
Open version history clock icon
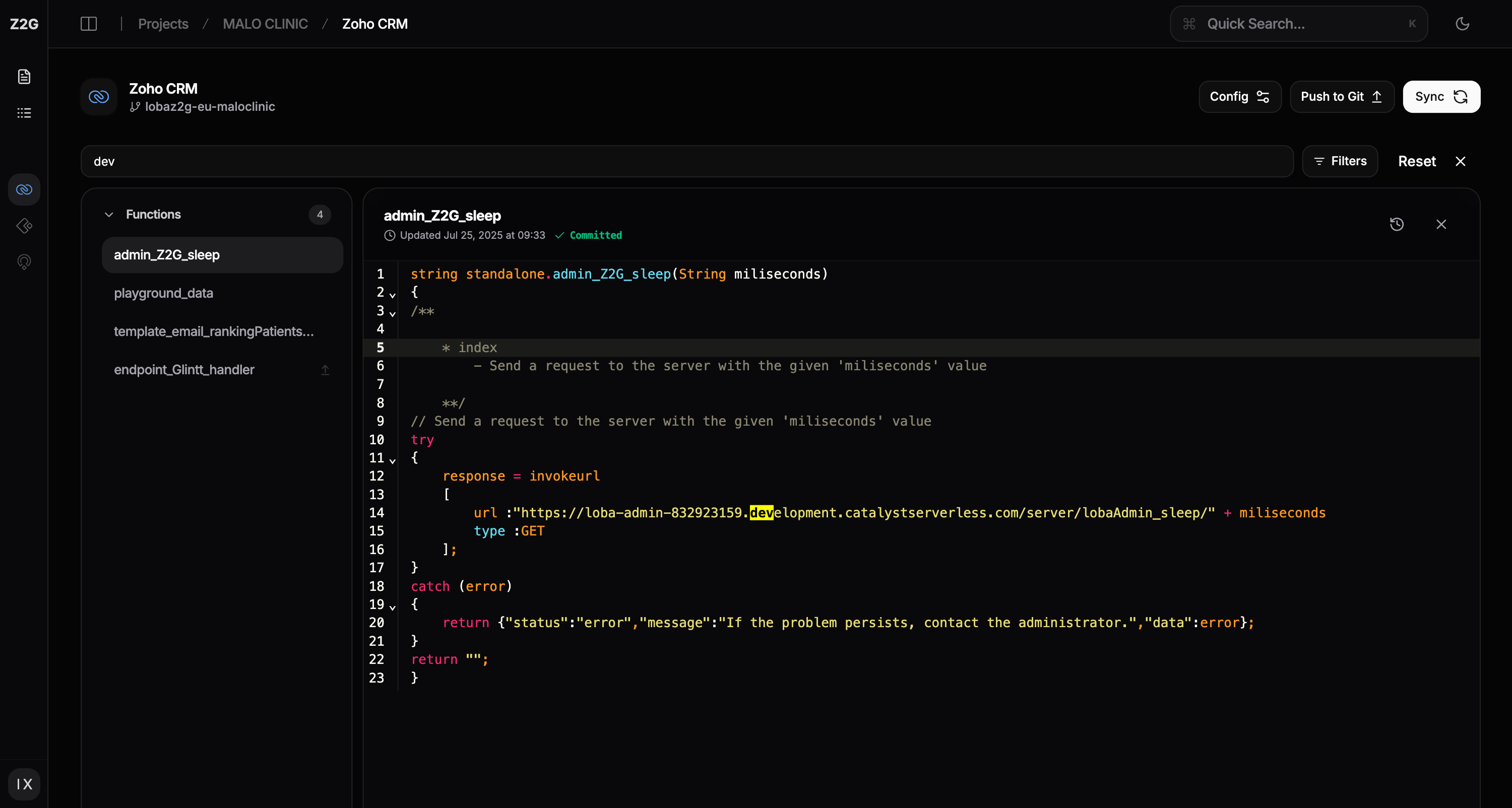[x=1397, y=224]
